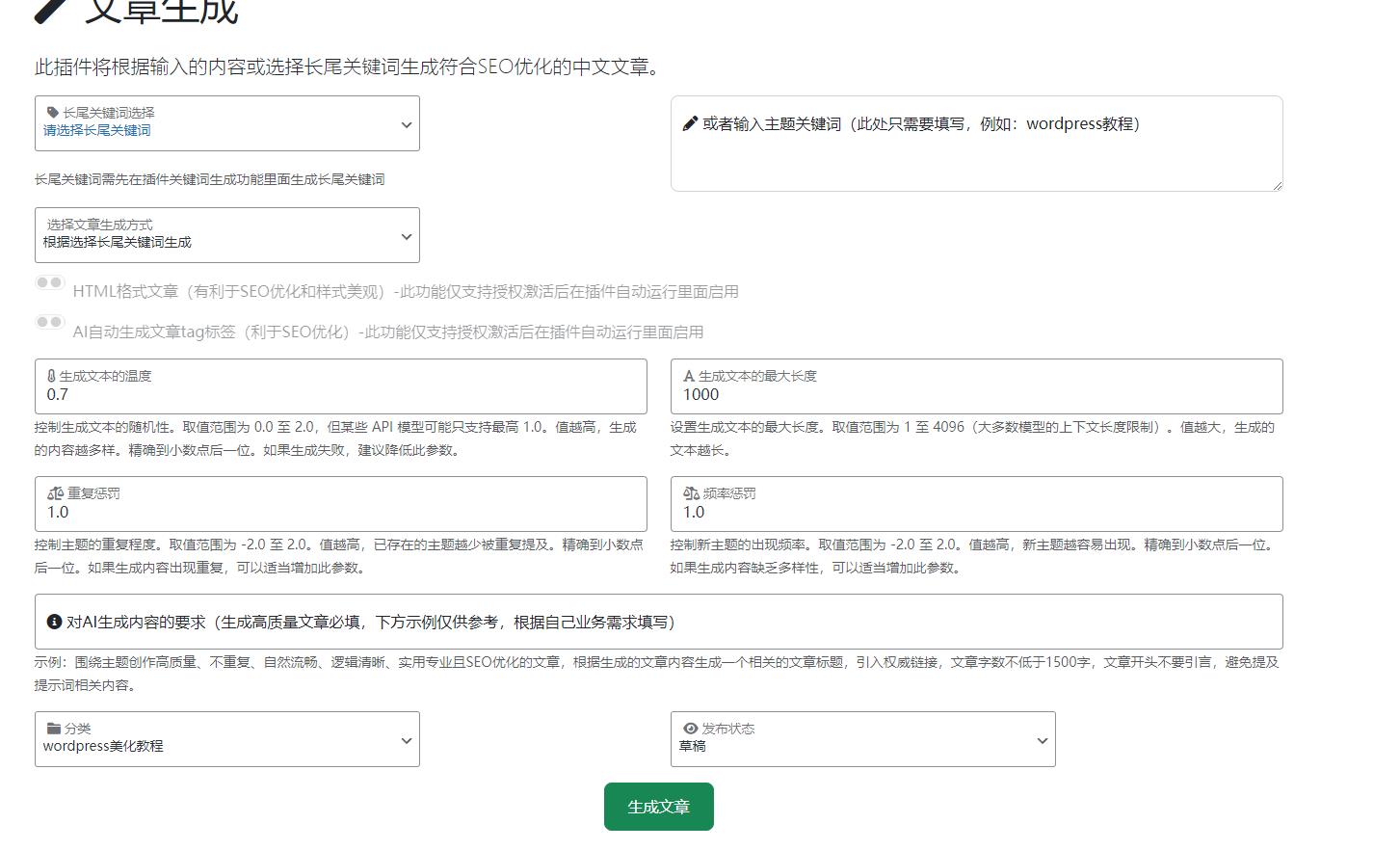Open the 发布状态 publish status dropdown
This screenshot has height=850, width=1400.
click(x=862, y=739)
